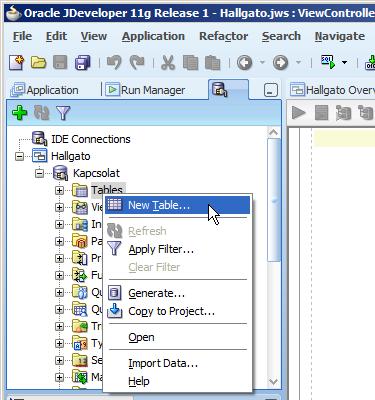Click the Back navigation arrow icon

tap(244, 63)
